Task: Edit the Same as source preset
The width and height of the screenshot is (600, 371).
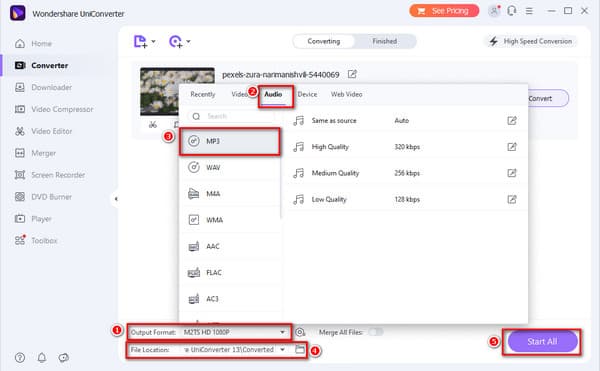Action: click(x=512, y=121)
